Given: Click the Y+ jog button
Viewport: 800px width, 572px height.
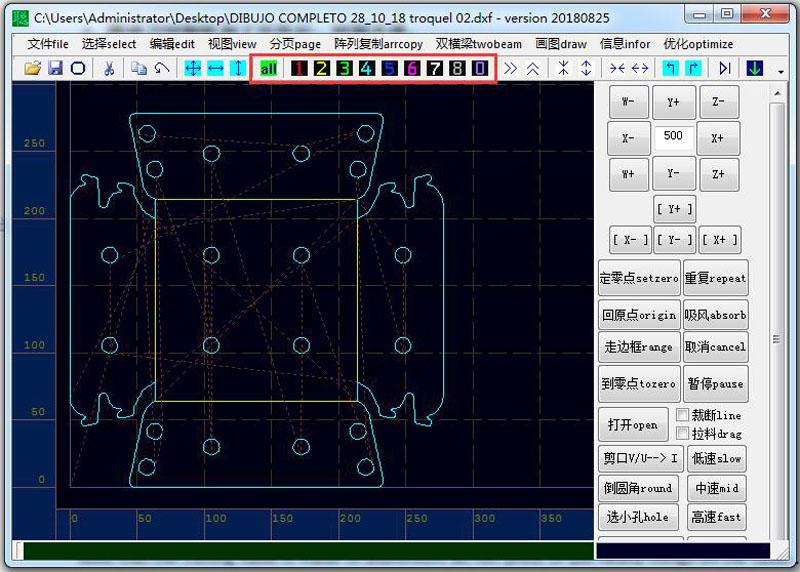Looking at the screenshot, I should coord(673,102).
